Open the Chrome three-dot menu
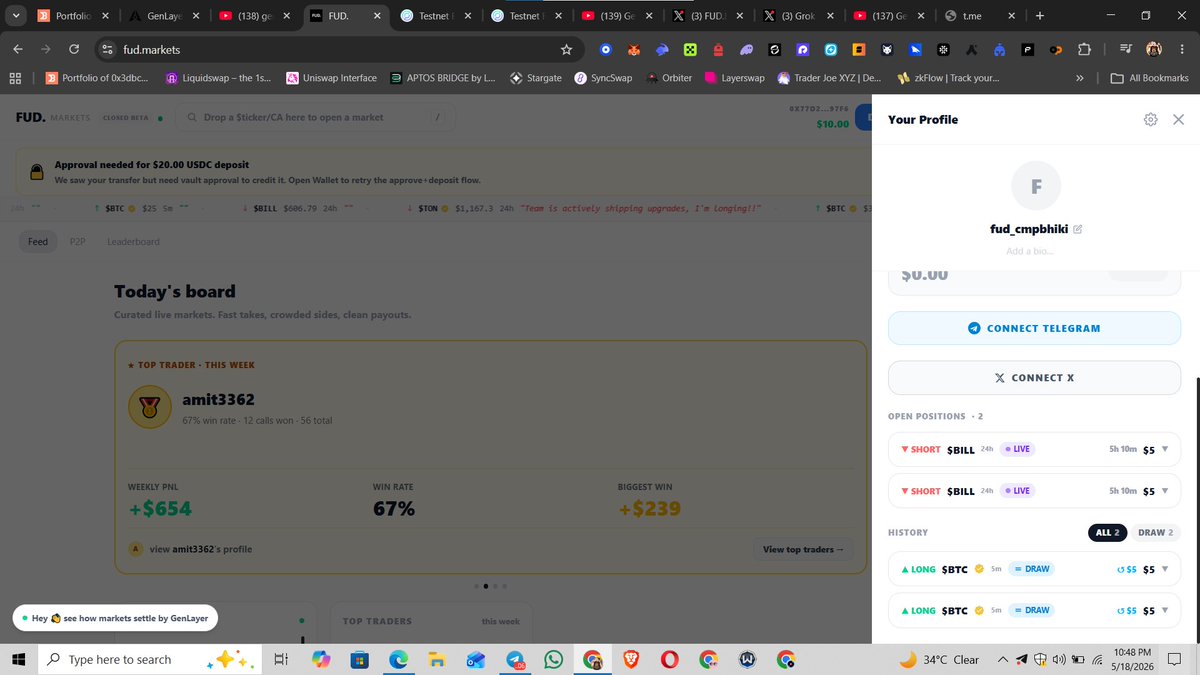This screenshot has height=675, width=1200. click(1183, 49)
